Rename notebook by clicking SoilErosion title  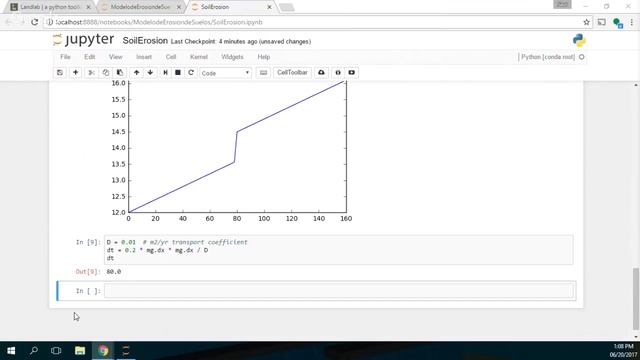[x=145, y=41]
